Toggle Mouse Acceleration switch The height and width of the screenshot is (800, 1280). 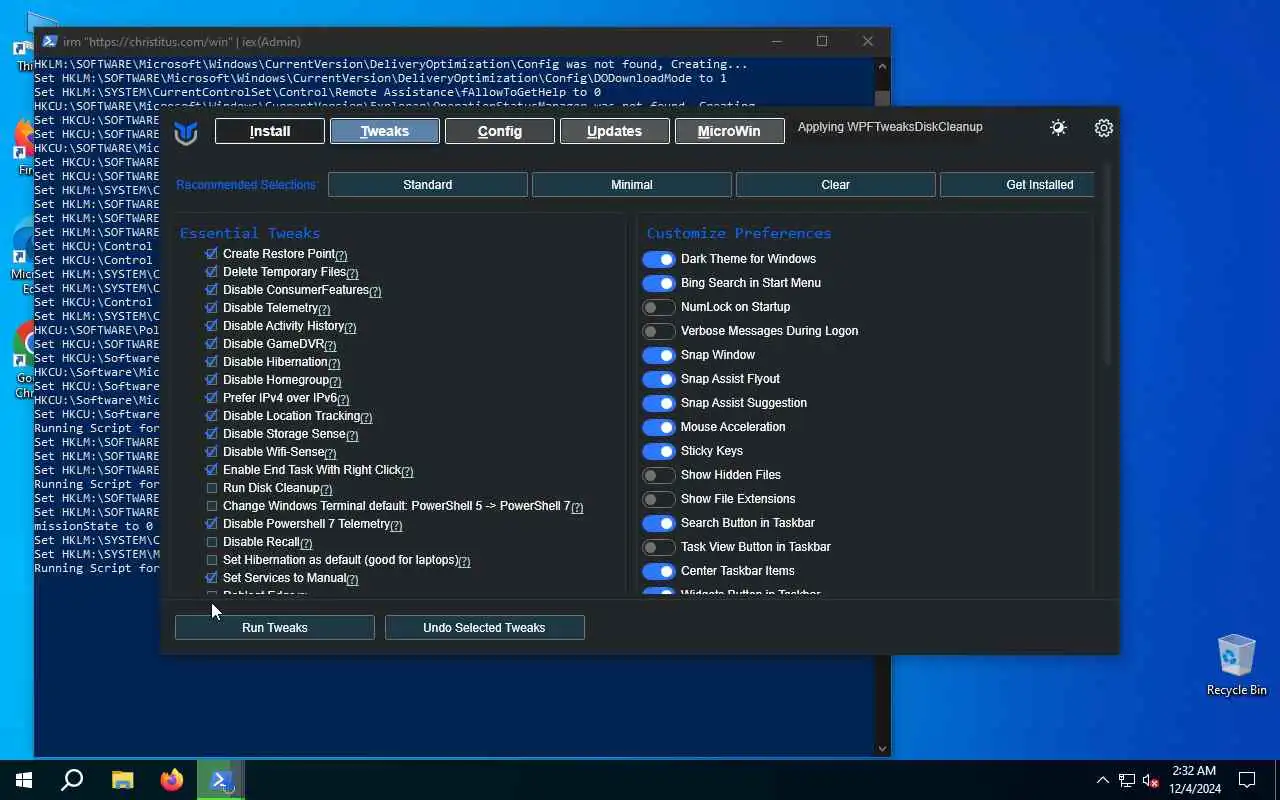[x=659, y=427]
